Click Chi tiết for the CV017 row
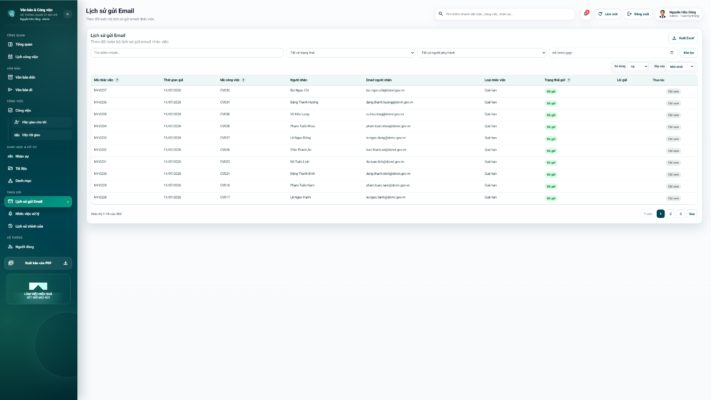The image size is (711, 400). (x=673, y=198)
